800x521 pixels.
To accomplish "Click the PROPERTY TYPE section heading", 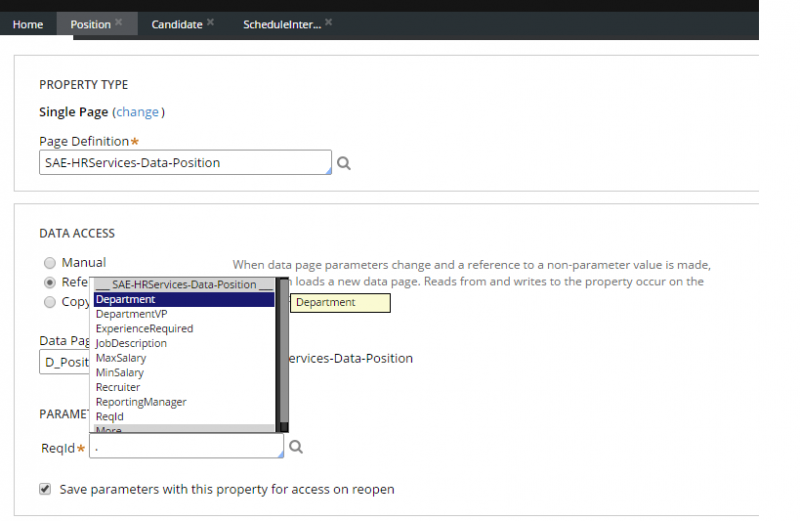I will pos(84,85).
